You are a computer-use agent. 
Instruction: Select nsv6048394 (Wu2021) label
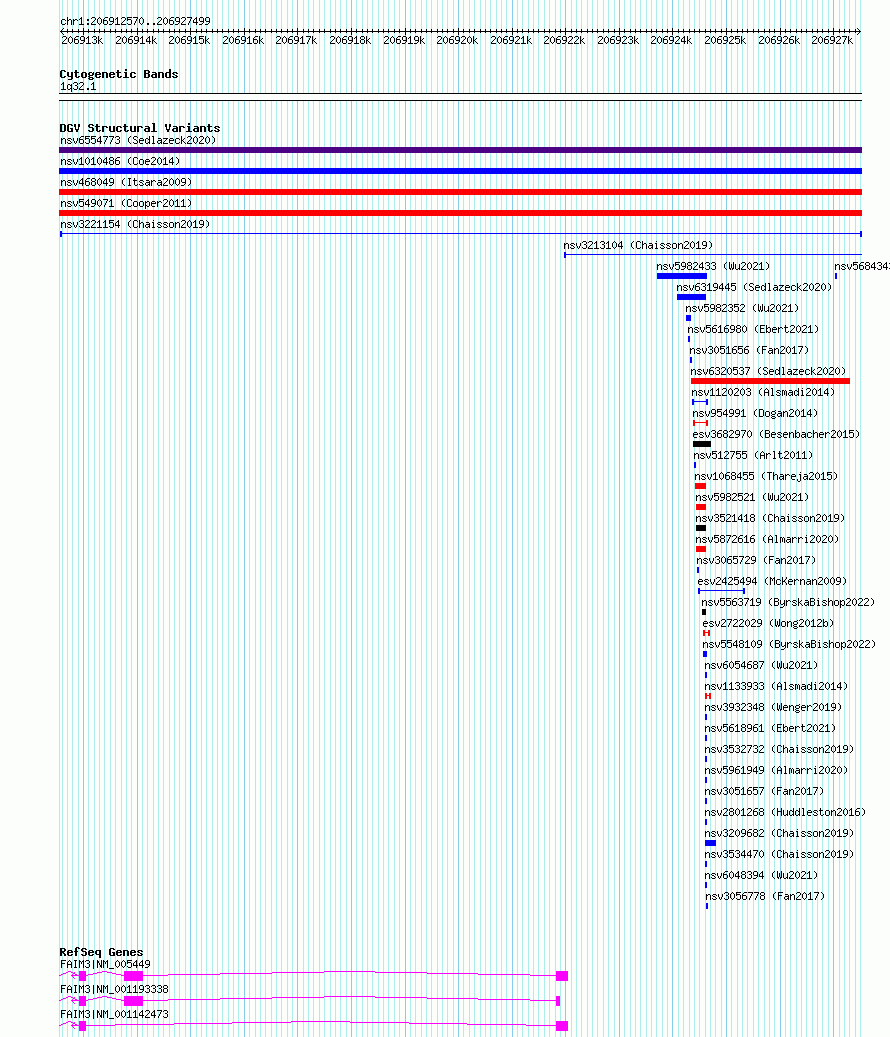pyautogui.click(x=762, y=876)
